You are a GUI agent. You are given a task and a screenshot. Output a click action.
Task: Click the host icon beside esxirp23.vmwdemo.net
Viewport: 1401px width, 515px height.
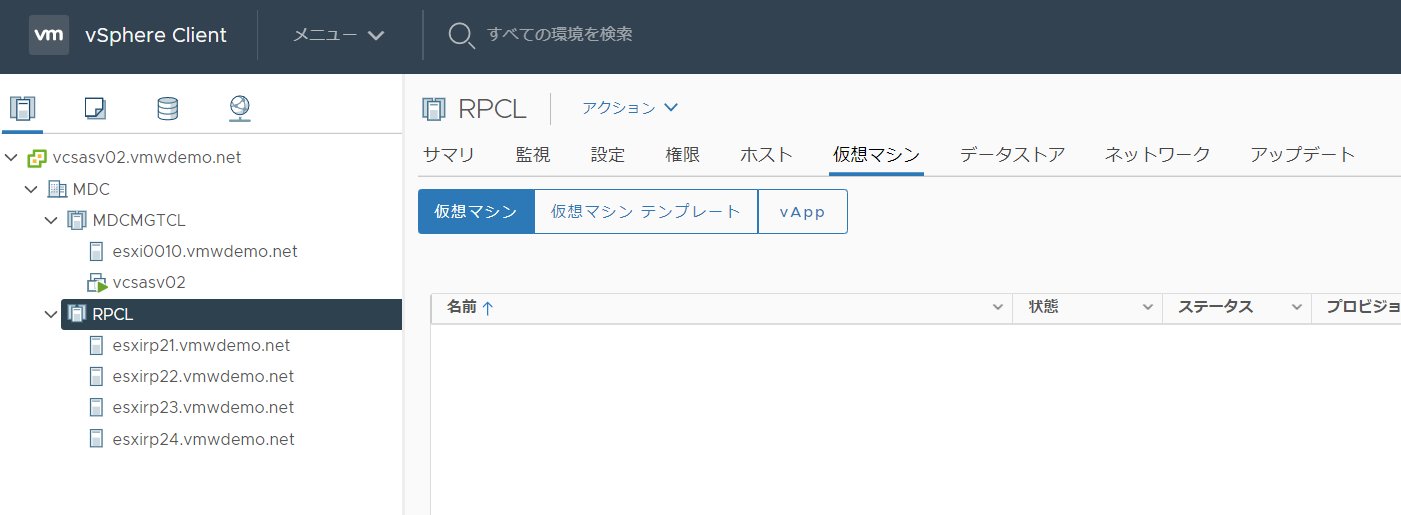97,408
